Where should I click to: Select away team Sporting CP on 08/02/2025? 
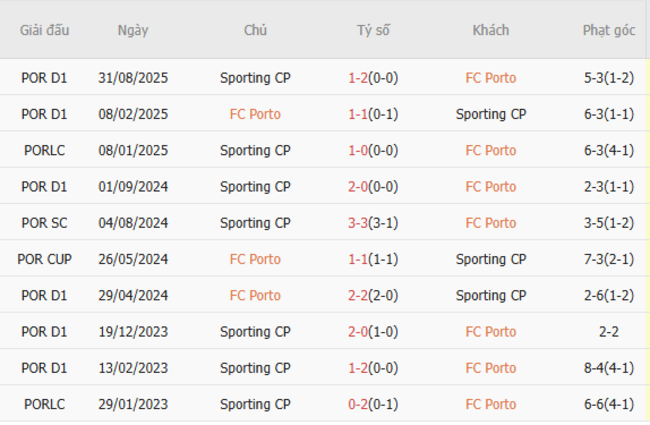tap(491, 114)
